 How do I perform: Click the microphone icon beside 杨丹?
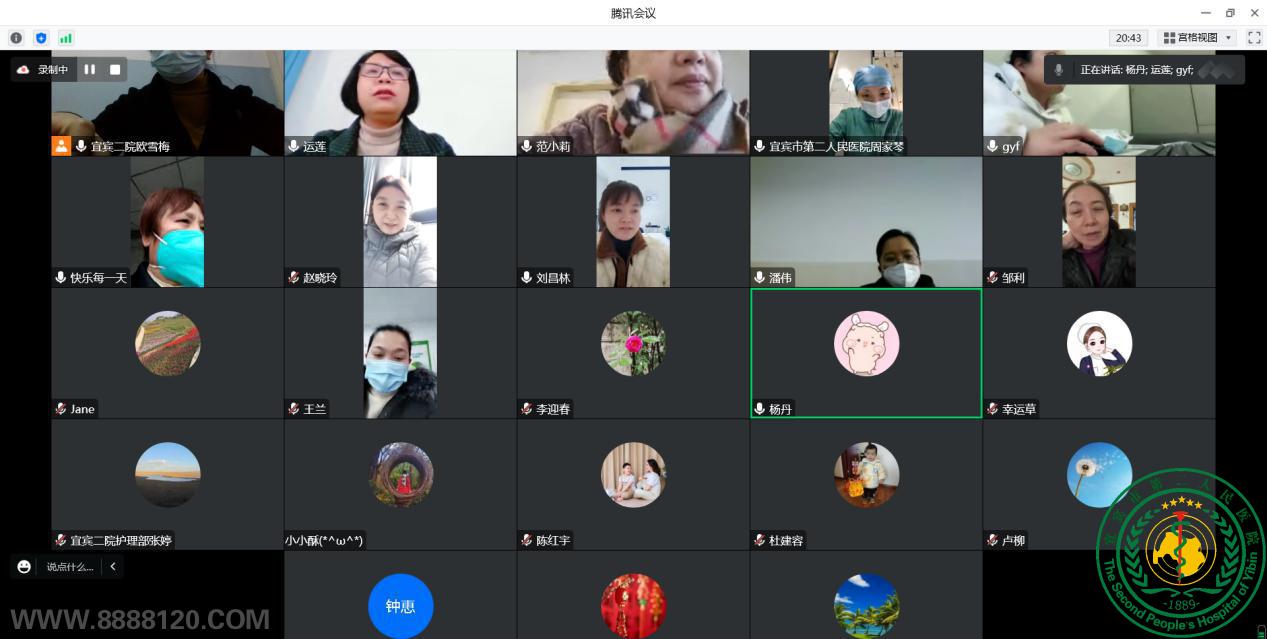coord(759,409)
